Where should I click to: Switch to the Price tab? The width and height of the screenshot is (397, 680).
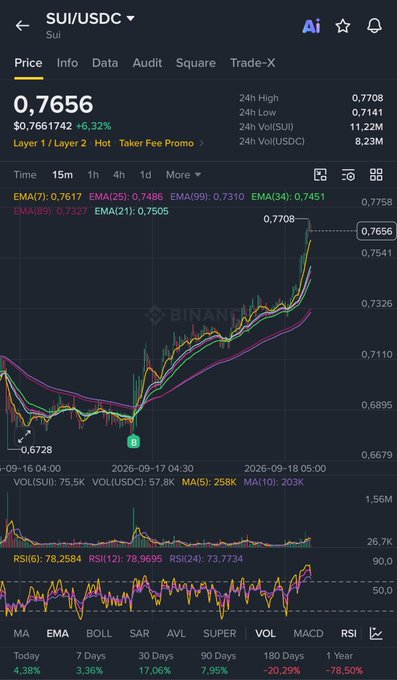(x=28, y=63)
